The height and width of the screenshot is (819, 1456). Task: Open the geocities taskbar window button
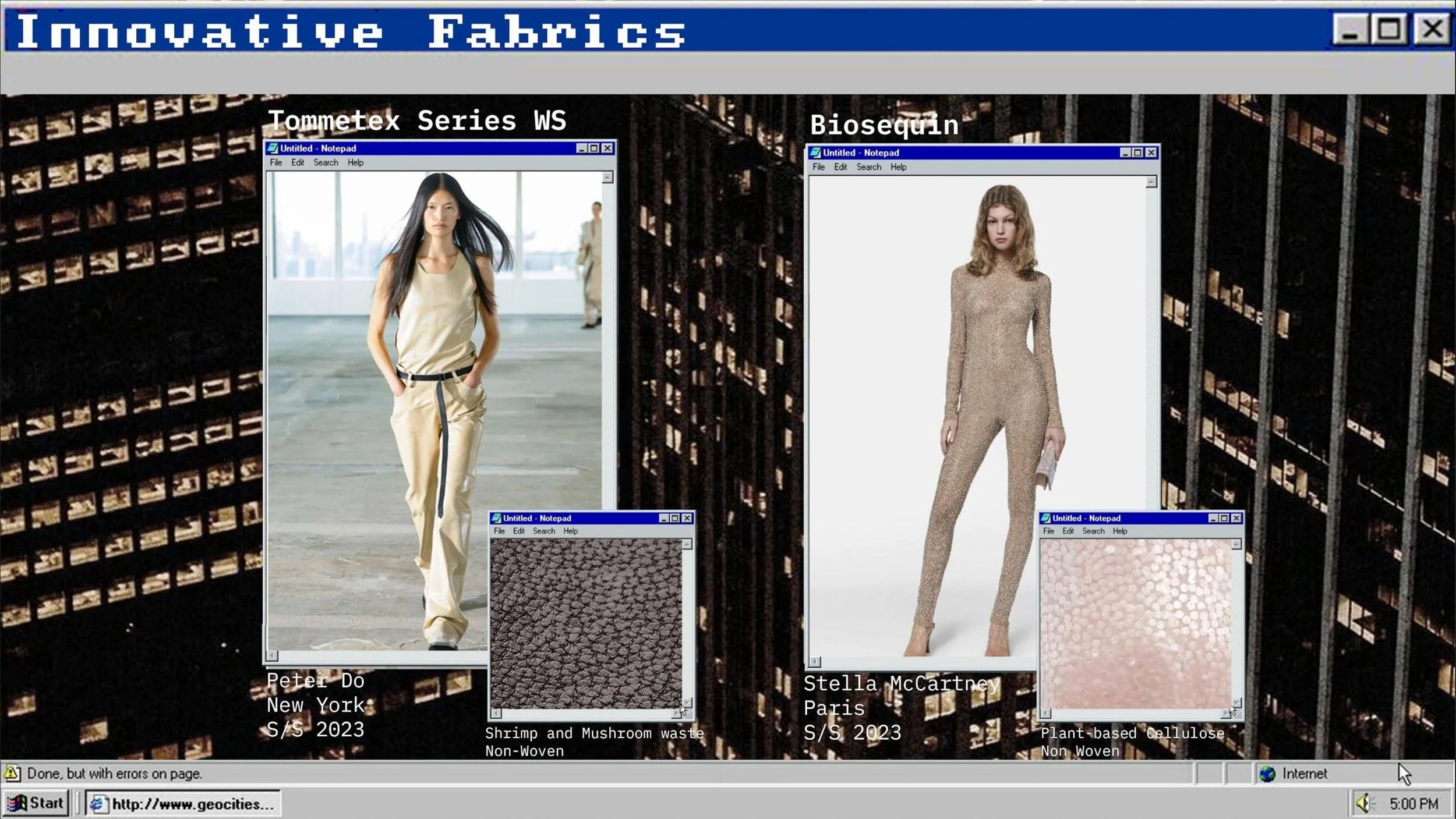tap(183, 804)
